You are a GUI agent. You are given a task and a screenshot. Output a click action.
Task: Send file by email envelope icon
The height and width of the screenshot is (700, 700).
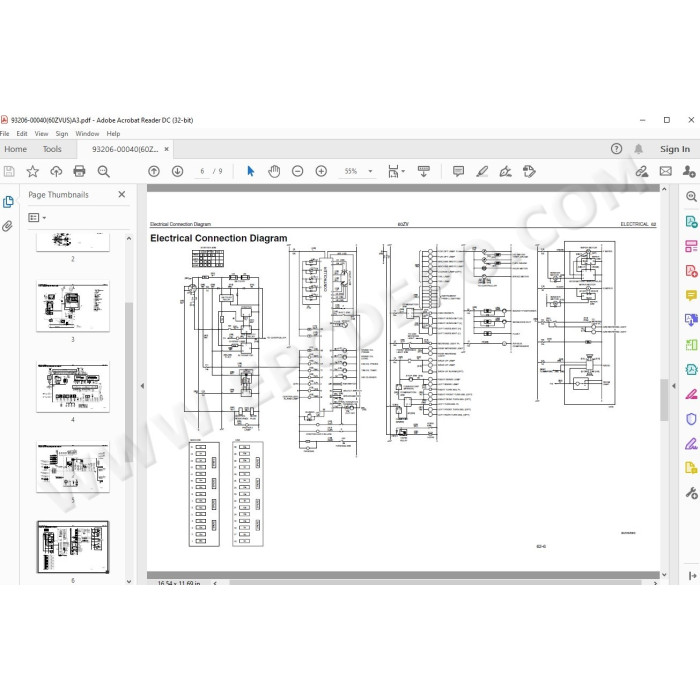pos(666,171)
